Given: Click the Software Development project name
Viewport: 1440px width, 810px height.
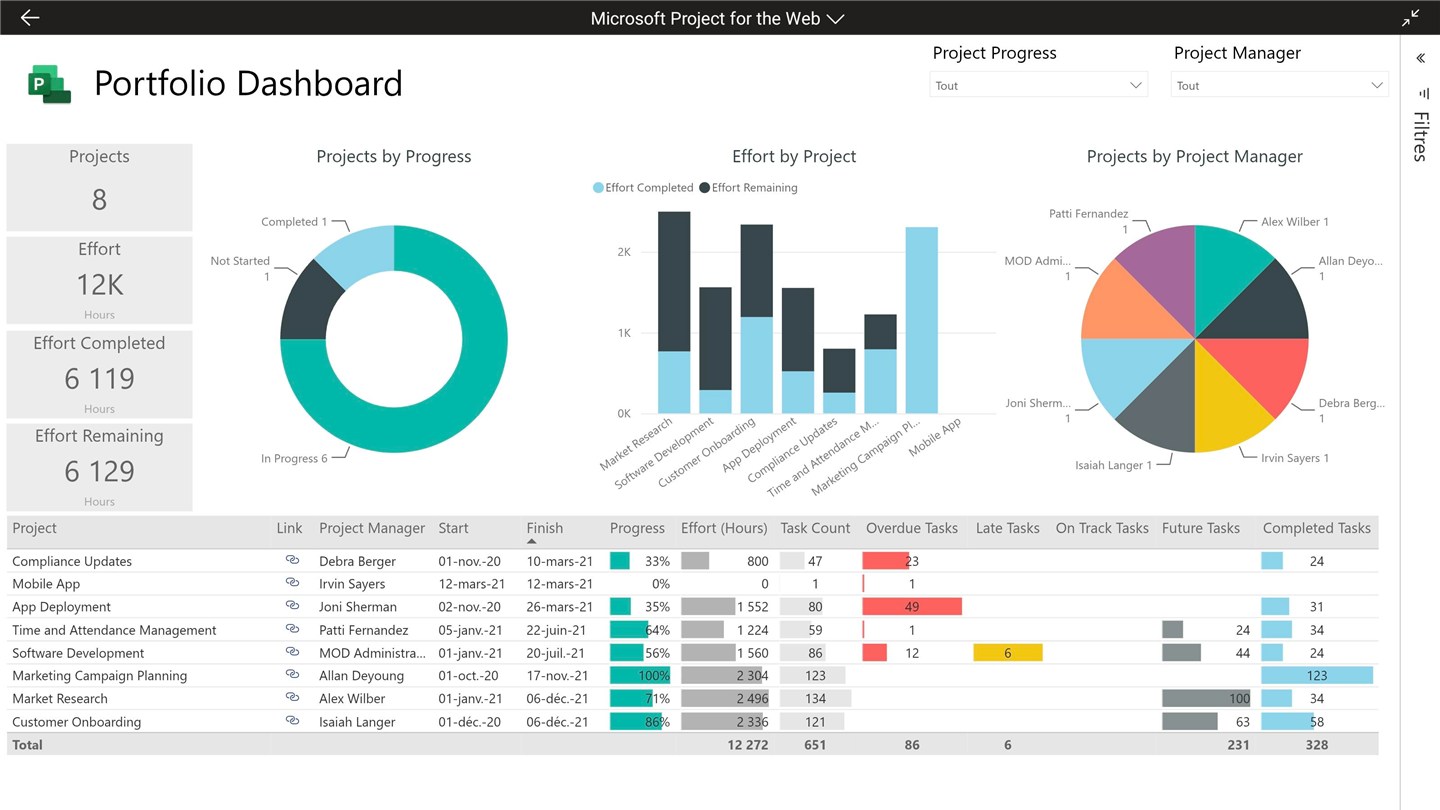Looking at the screenshot, I should 78,653.
